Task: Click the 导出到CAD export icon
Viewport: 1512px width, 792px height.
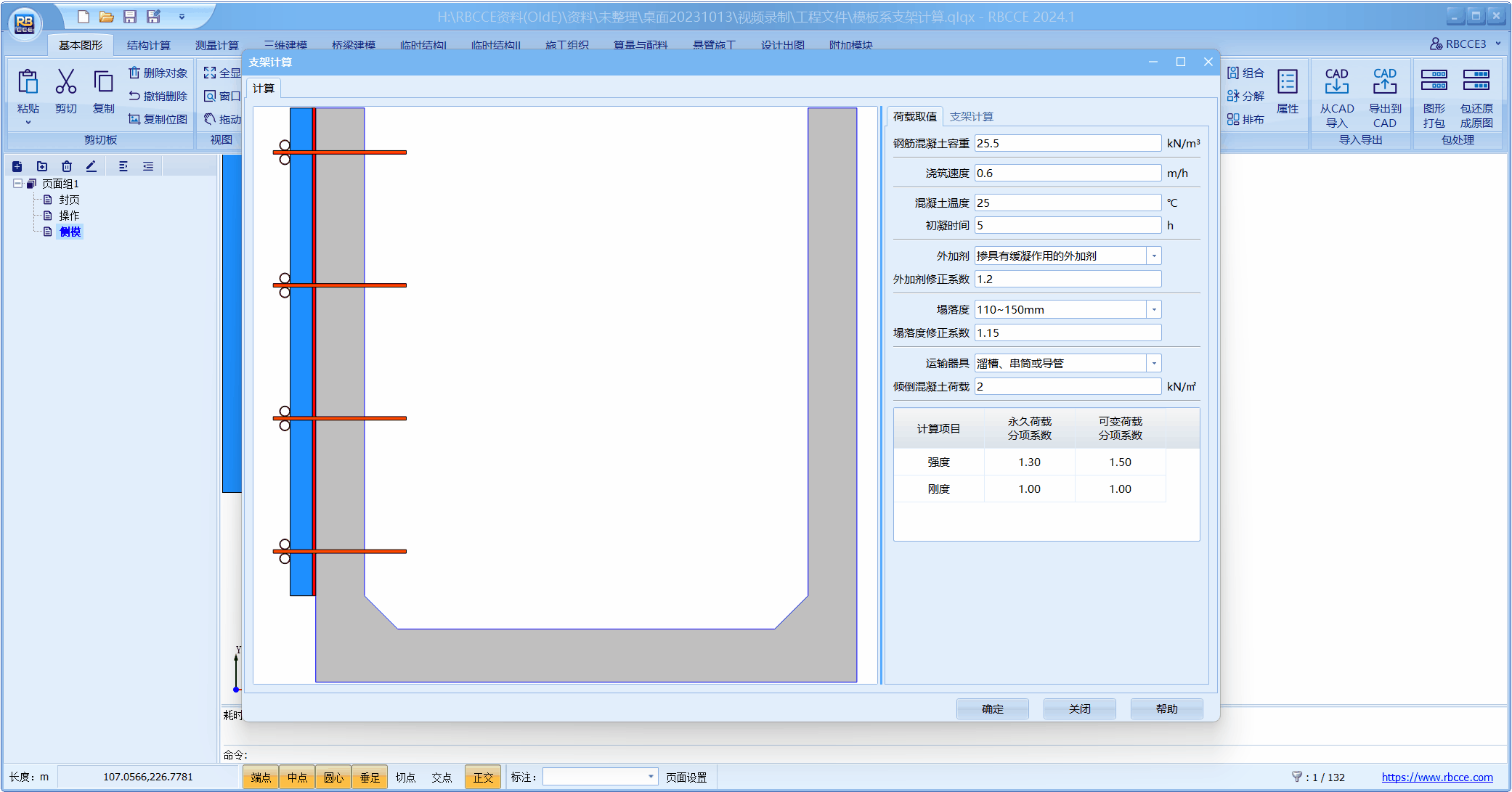Action: coord(1384,82)
